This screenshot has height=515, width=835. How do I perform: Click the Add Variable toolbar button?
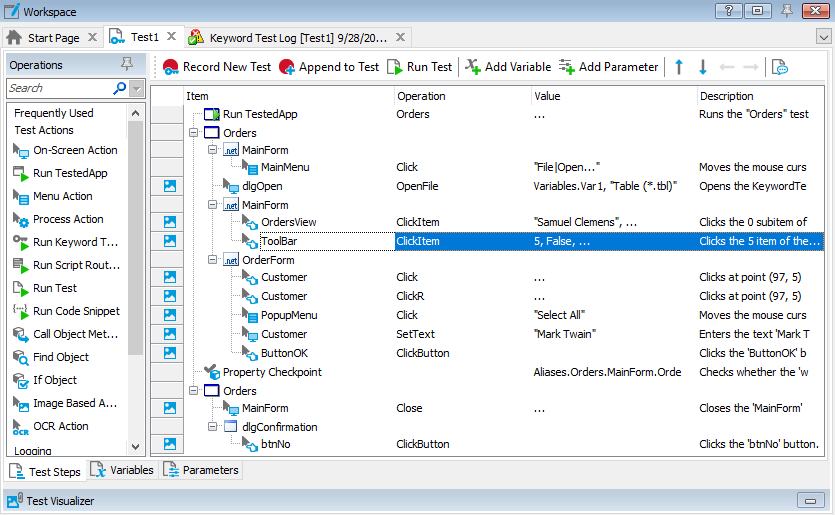(x=506, y=67)
